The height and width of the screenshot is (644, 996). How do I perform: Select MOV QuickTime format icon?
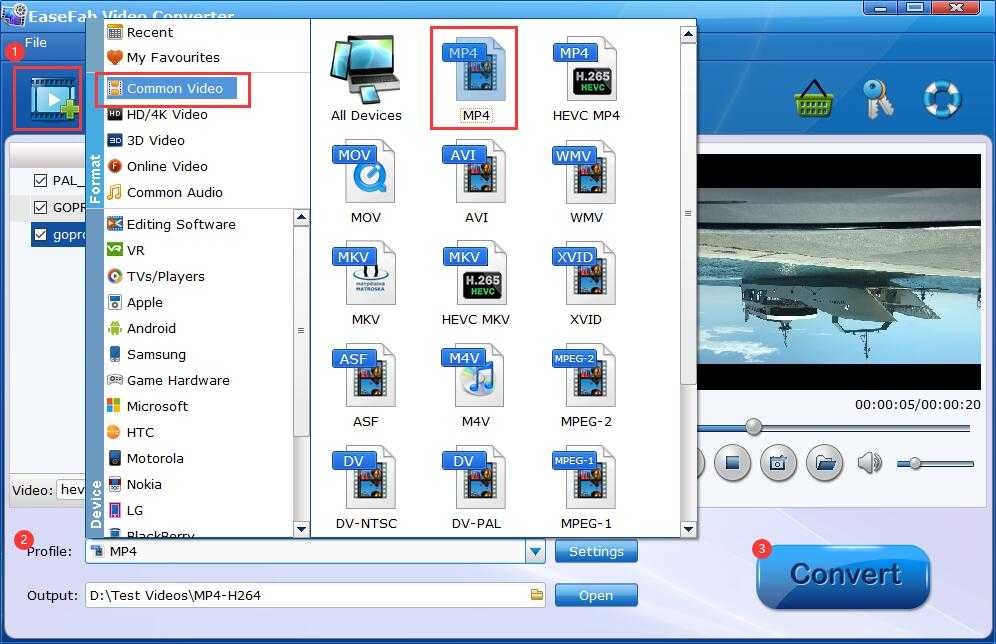point(363,178)
